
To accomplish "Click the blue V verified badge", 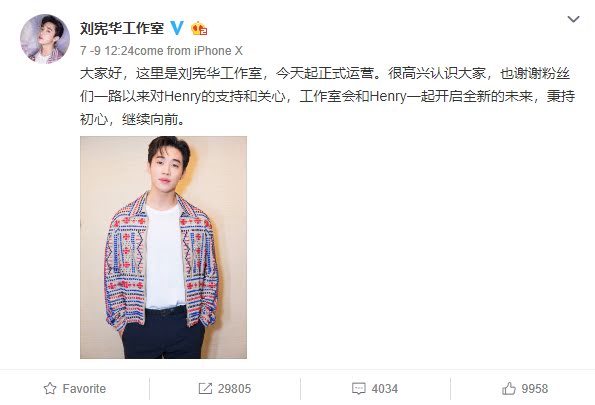I will (177, 28).
